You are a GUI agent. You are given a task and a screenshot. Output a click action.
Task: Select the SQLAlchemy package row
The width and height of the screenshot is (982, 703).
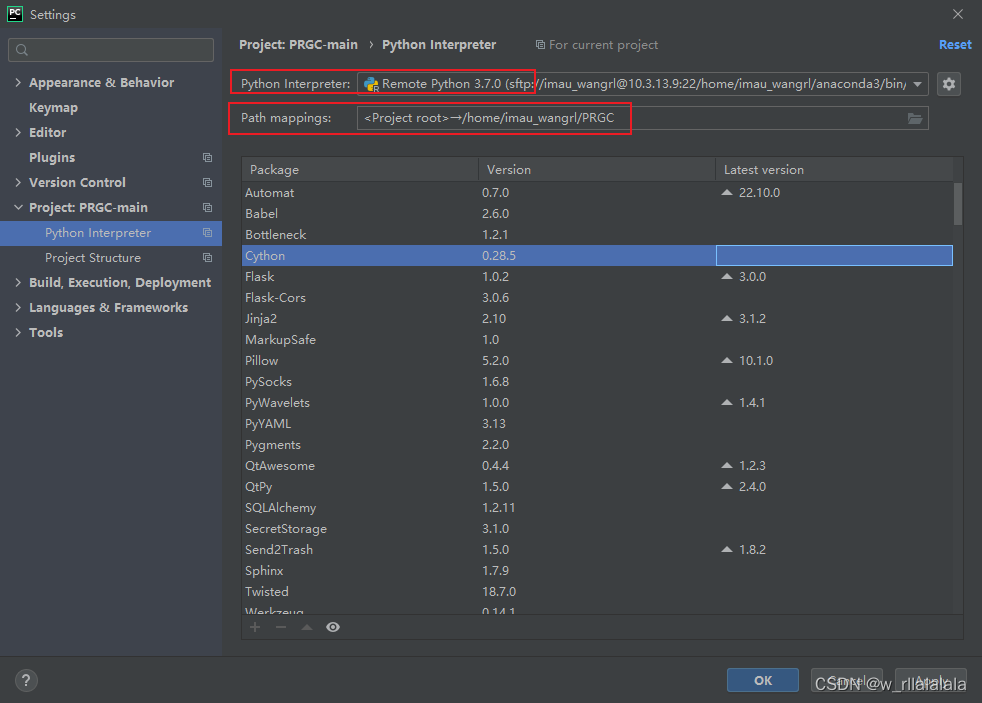597,508
